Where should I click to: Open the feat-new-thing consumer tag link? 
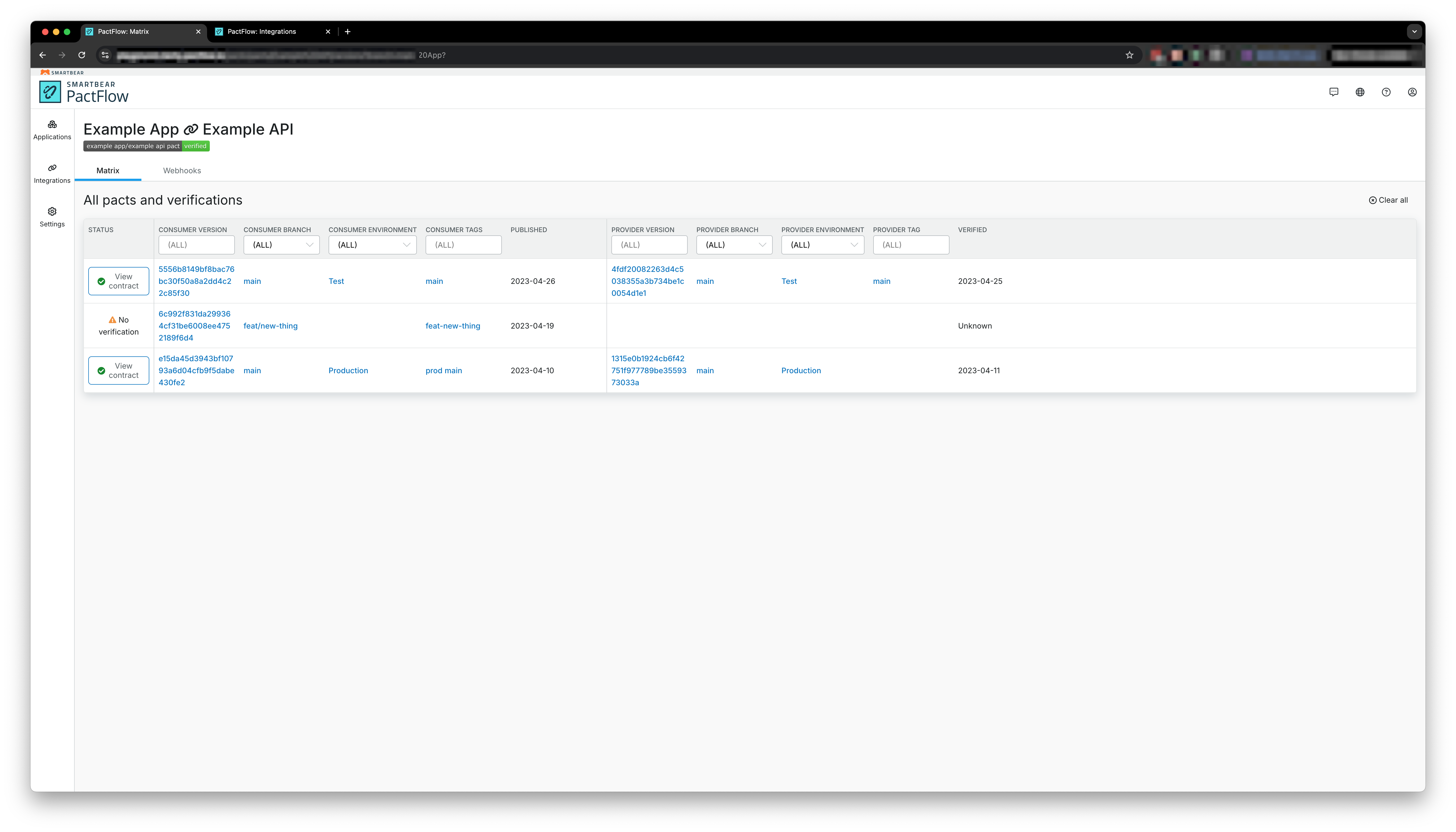[x=453, y=326]
